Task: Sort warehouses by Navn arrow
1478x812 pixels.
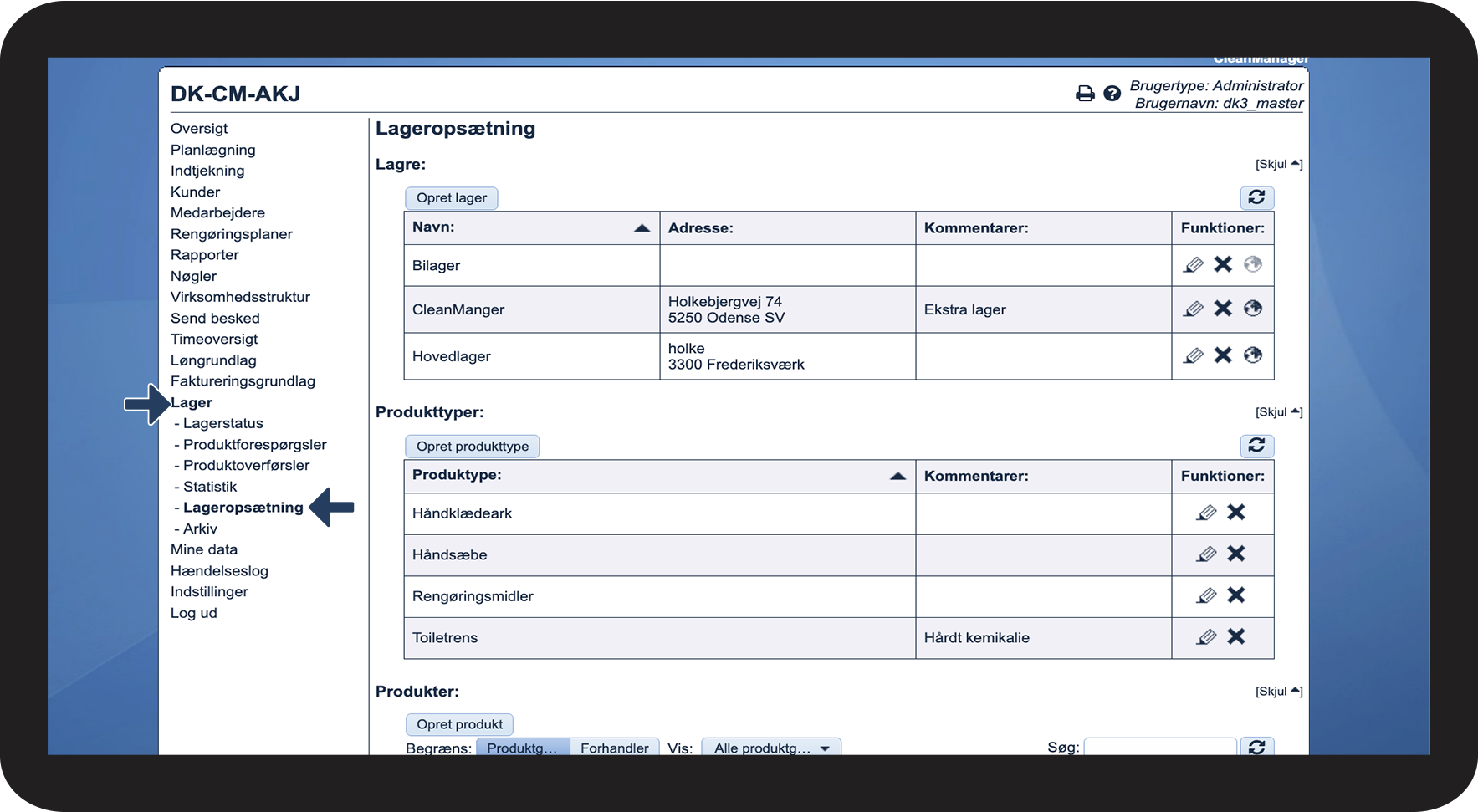Action: 642,228
